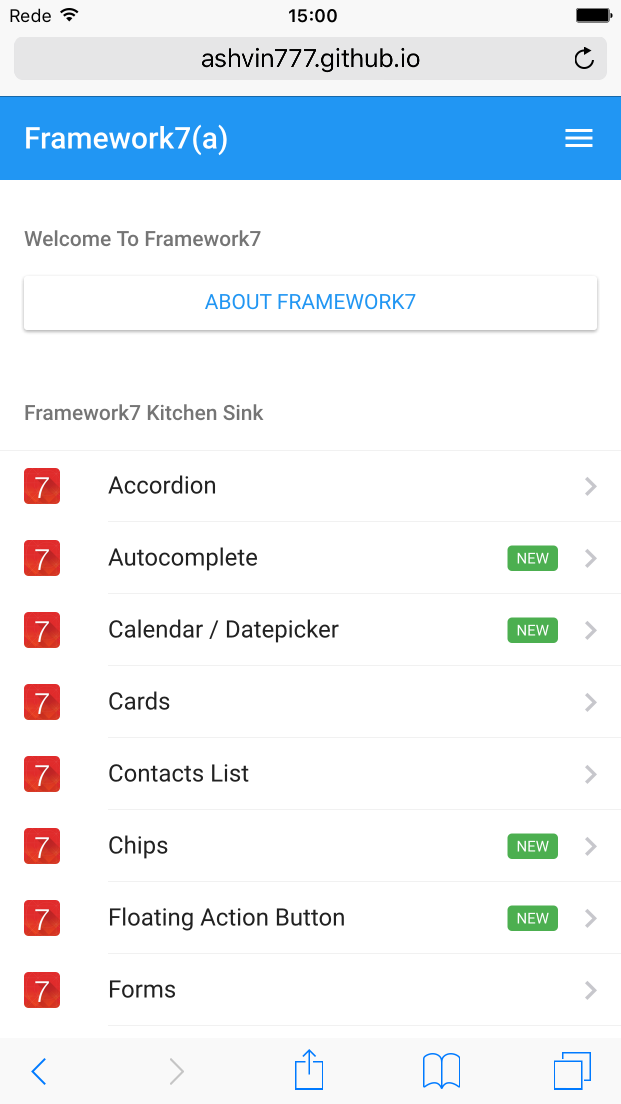Reload the page from the address bar
The image size is (621, 1104).
click(x=584, y=59)
